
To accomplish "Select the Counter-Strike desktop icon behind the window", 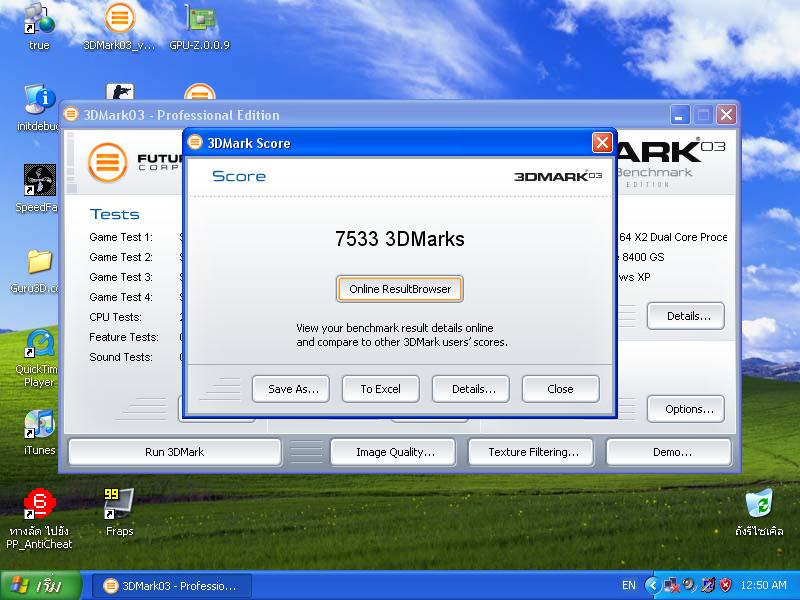I will (120, 92).
